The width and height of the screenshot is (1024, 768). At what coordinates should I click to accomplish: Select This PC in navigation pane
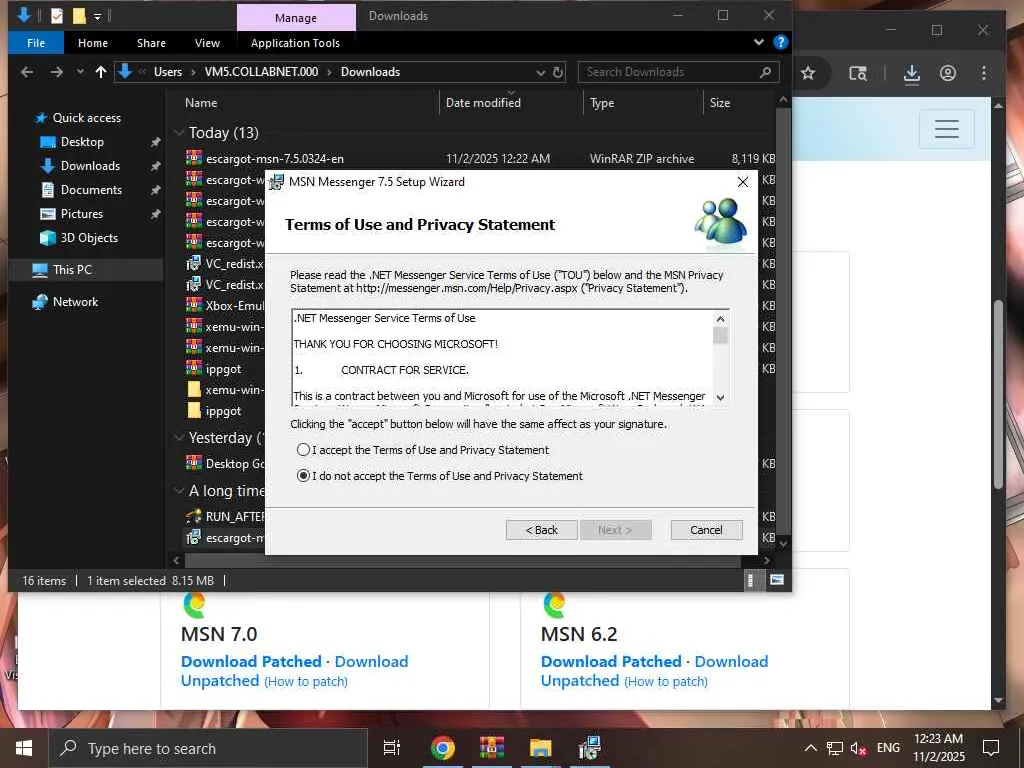tap(72, 270)
